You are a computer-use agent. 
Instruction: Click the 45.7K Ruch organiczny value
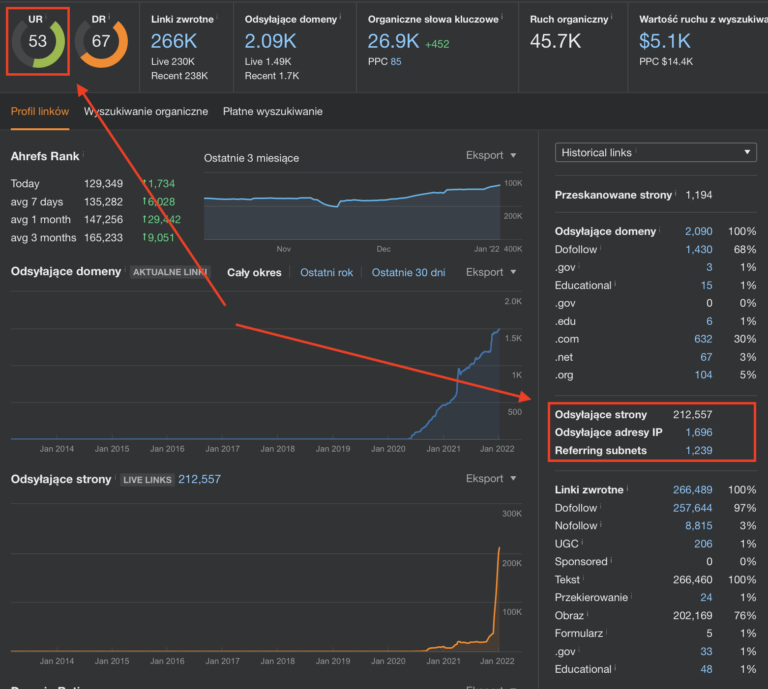pos(555,42)
